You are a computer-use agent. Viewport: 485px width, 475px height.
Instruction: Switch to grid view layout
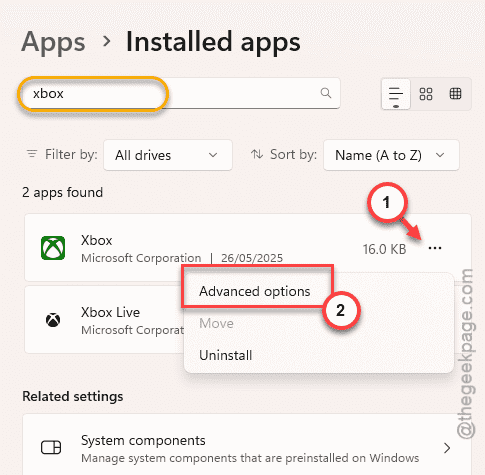pos(426,94)
